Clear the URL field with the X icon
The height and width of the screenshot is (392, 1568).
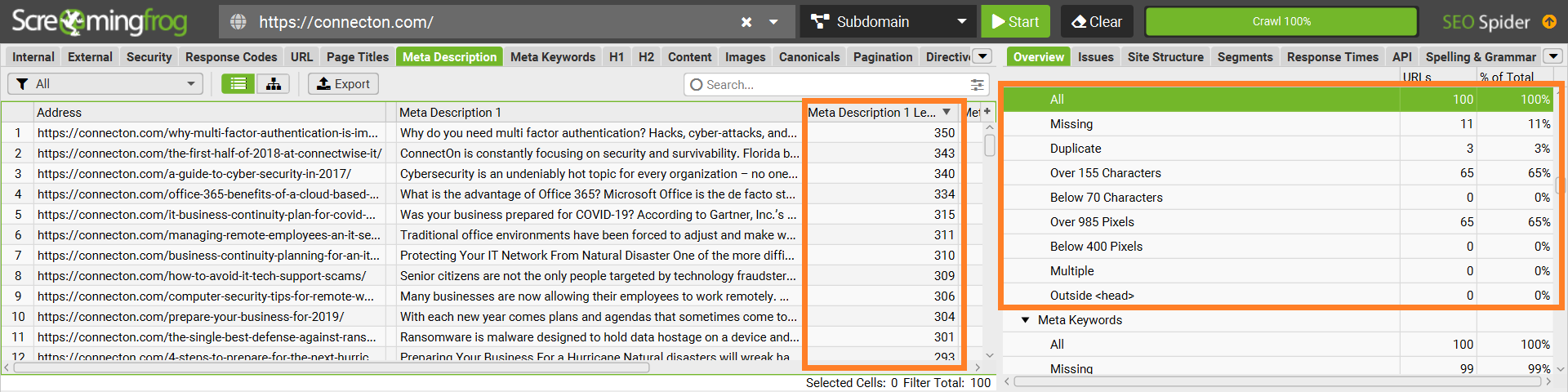click(x=746, y=22)
